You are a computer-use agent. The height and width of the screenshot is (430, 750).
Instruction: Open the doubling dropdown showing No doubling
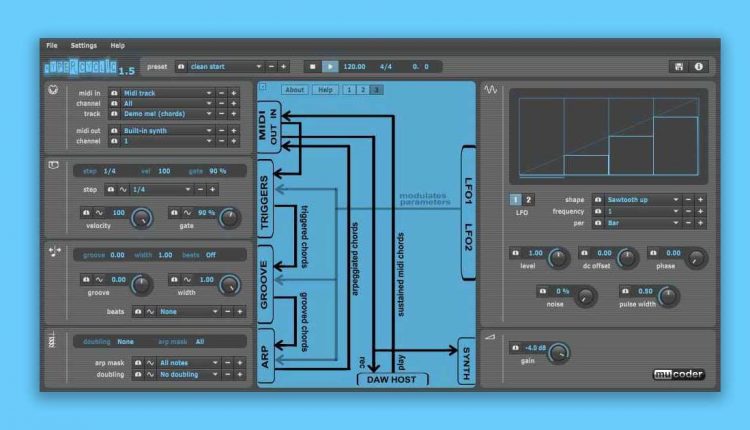[188, 374]
